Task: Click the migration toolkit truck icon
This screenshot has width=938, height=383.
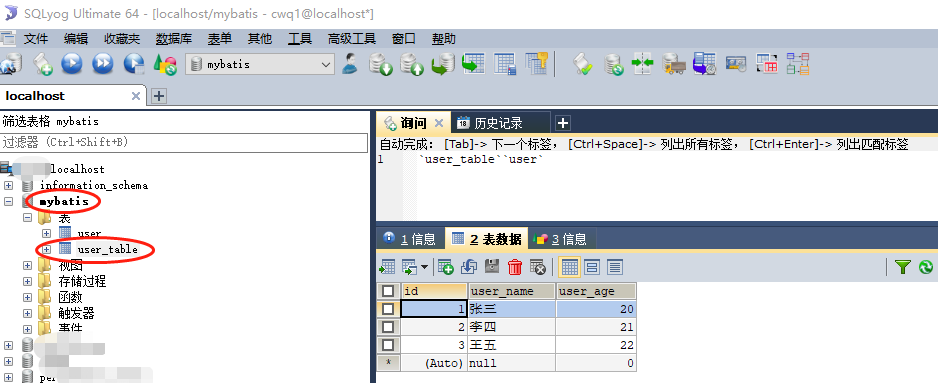Action: [x=674, y=64]
